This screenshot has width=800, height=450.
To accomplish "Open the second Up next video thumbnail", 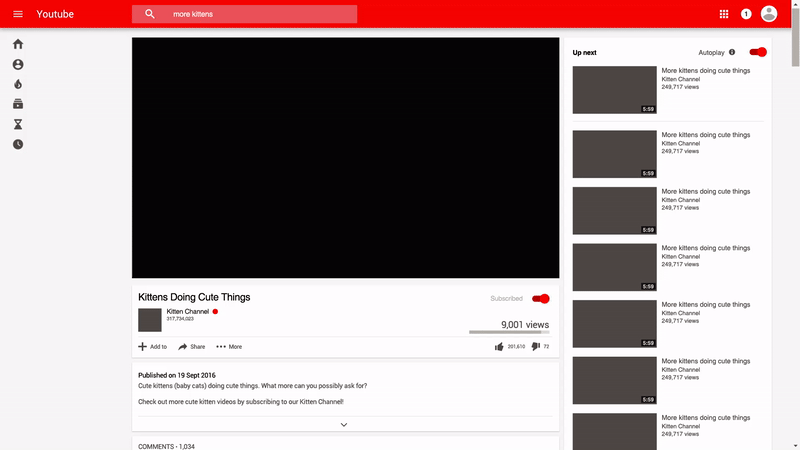I will pos(614,154).
